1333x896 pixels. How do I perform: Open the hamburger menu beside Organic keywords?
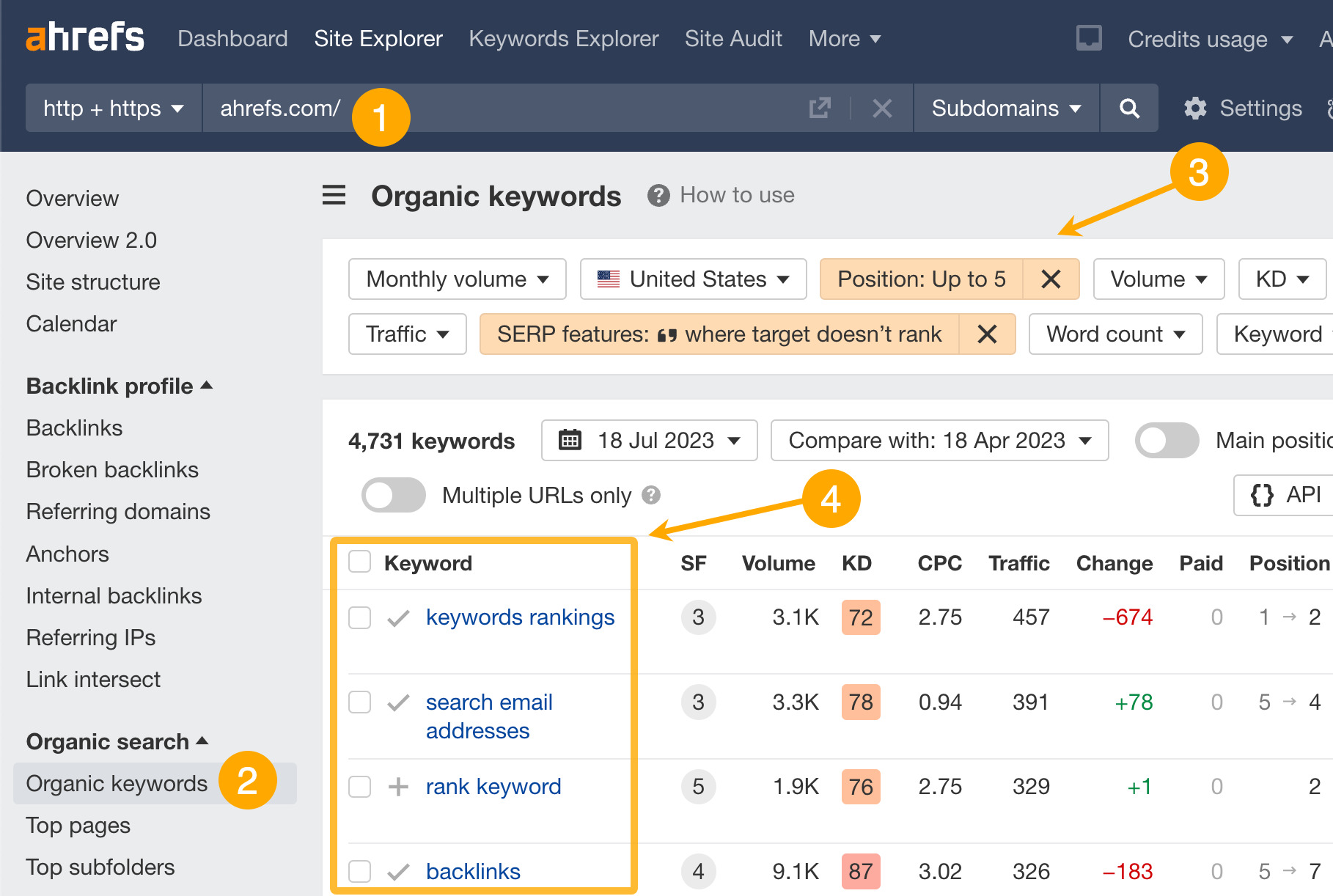pyautogui.click(x=334, y=196)
